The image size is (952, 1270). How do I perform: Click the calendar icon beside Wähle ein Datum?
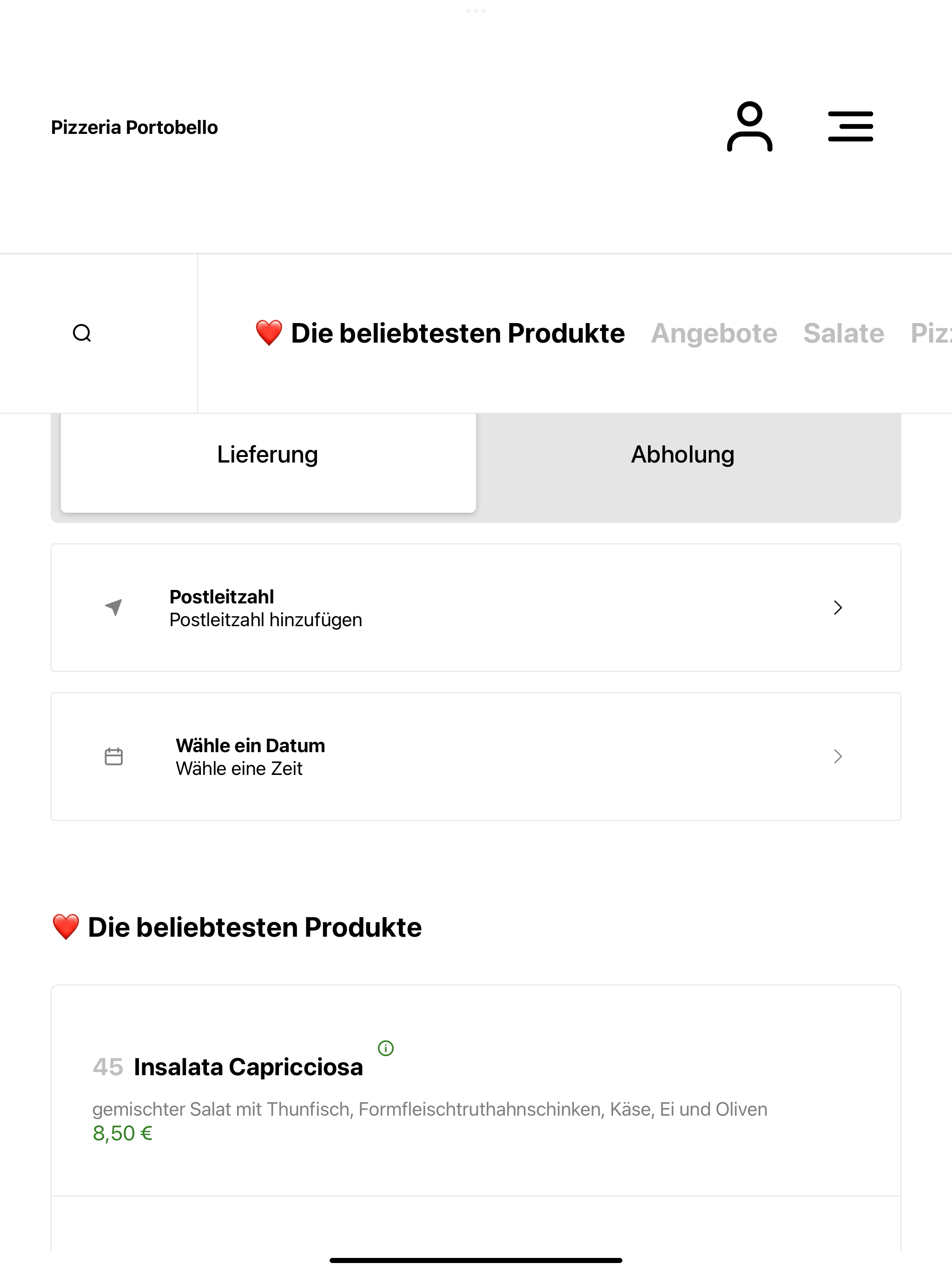click(114, 756)
